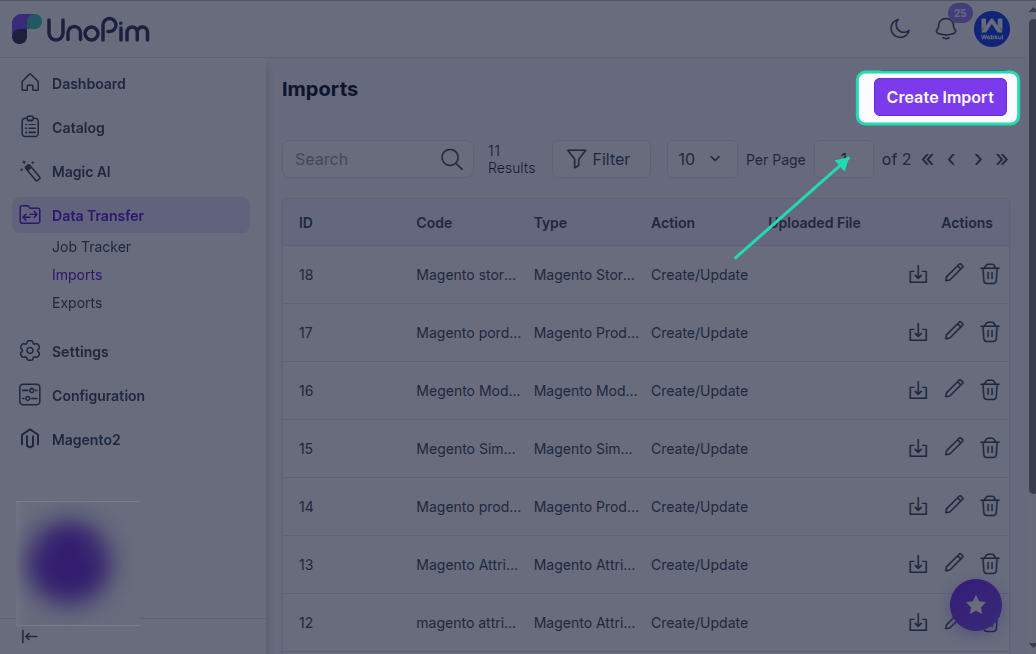Click the Action column header
The height and width of the screenshot is (654, 1036).
click(x=673, y=223)
